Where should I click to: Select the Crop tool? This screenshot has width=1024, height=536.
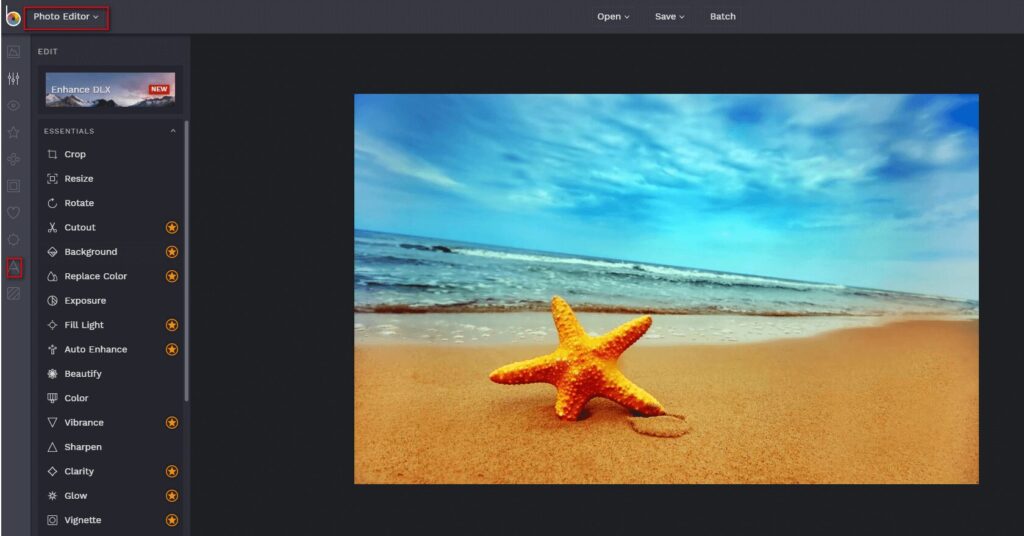tap(75, 155)
